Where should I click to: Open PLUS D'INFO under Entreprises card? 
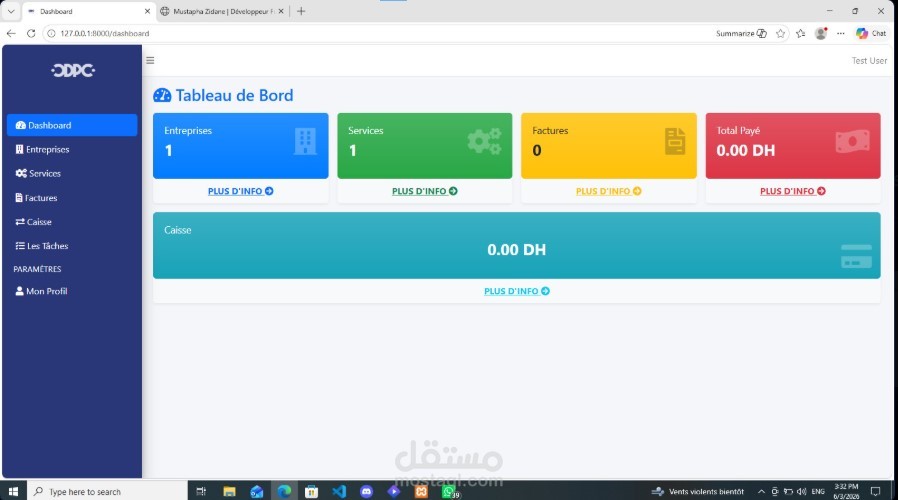pos(241,191)
